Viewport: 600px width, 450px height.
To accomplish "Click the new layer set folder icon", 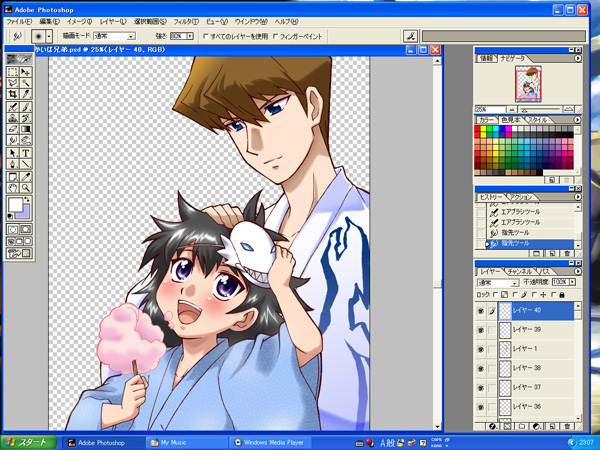I will pos(522,426).
